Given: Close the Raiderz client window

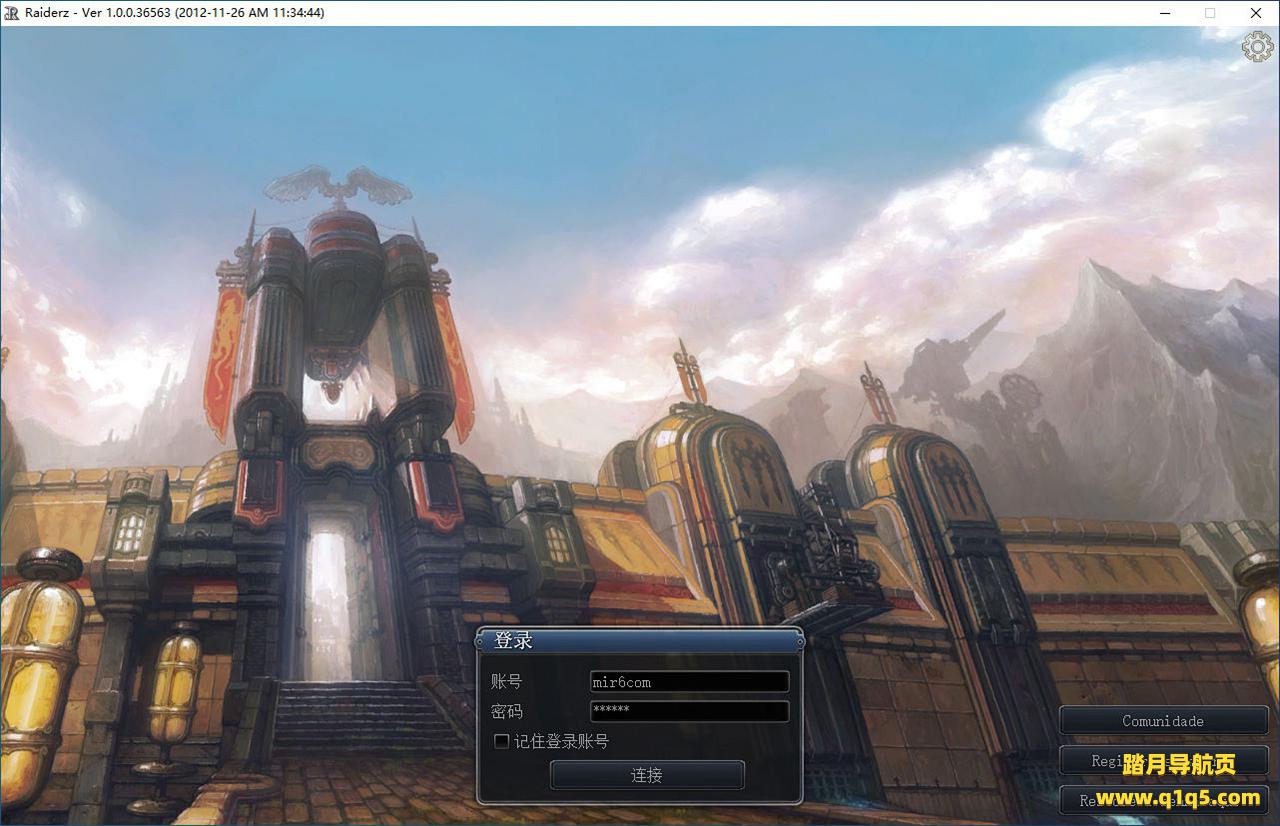Looking at the screenshot, I should (1256, 13).
